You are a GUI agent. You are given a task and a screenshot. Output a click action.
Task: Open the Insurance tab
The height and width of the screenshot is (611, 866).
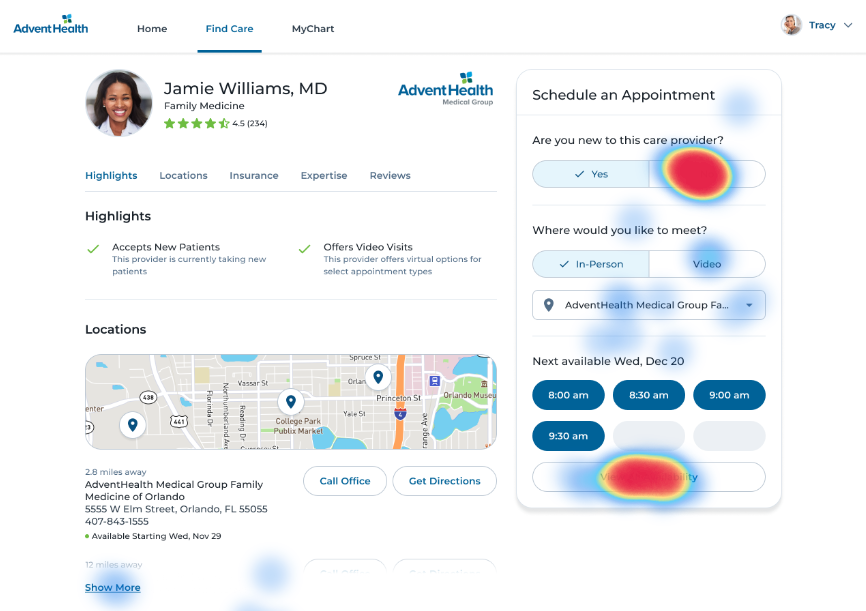coord(254,176)
